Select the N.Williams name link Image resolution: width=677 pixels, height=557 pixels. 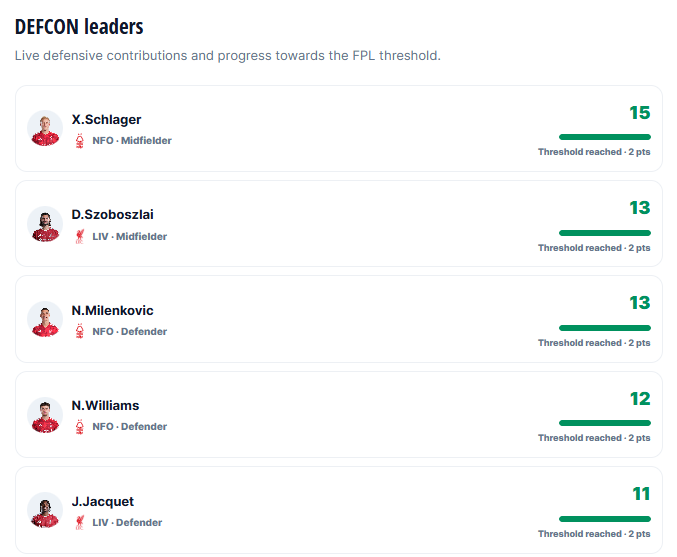coord(105,405)
